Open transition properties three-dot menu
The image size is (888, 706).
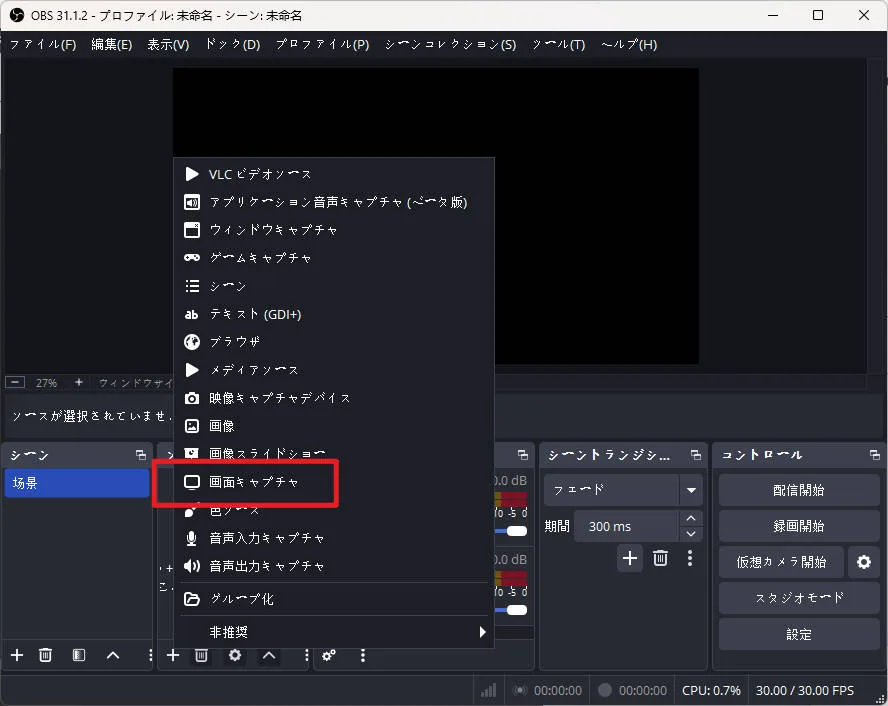pyautogui.click(x=690, y=558)
